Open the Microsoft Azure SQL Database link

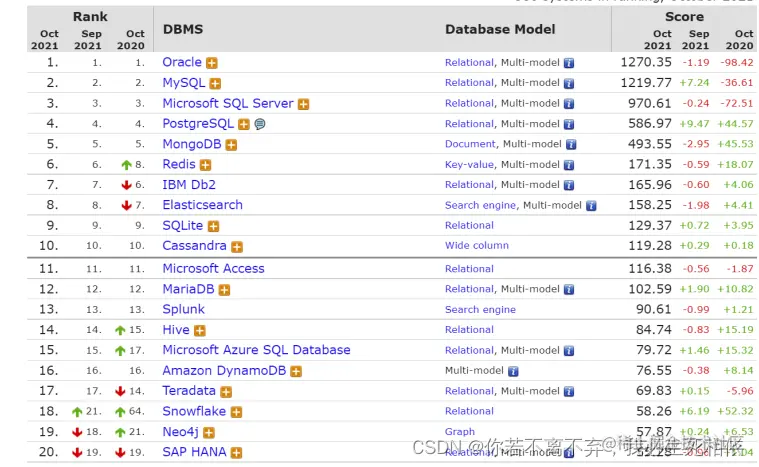[x=257, y=350]
